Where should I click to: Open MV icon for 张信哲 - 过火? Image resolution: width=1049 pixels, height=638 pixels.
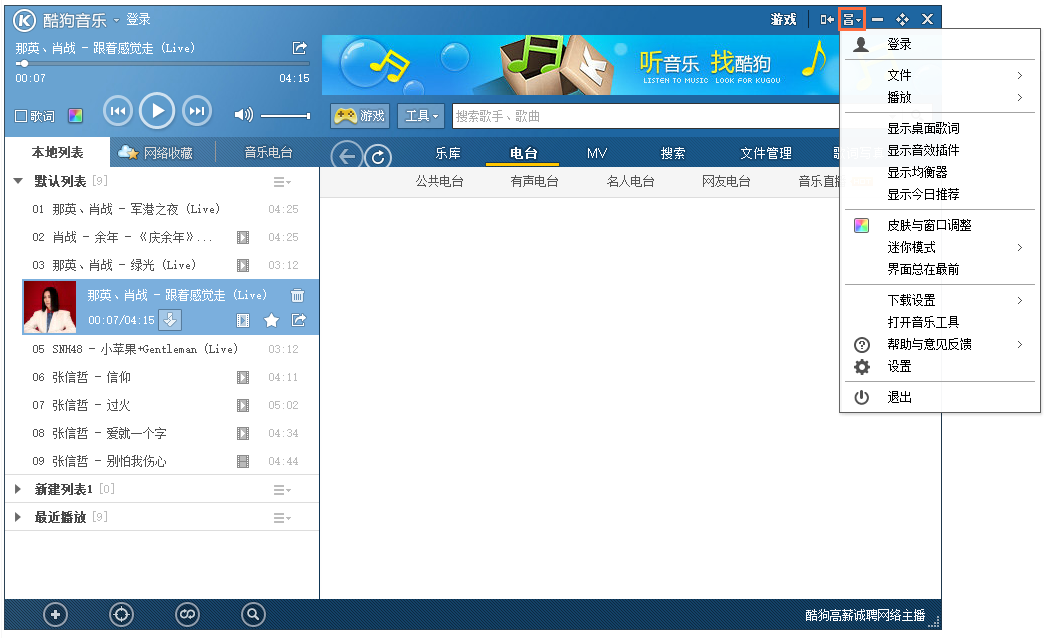[243, 406]
